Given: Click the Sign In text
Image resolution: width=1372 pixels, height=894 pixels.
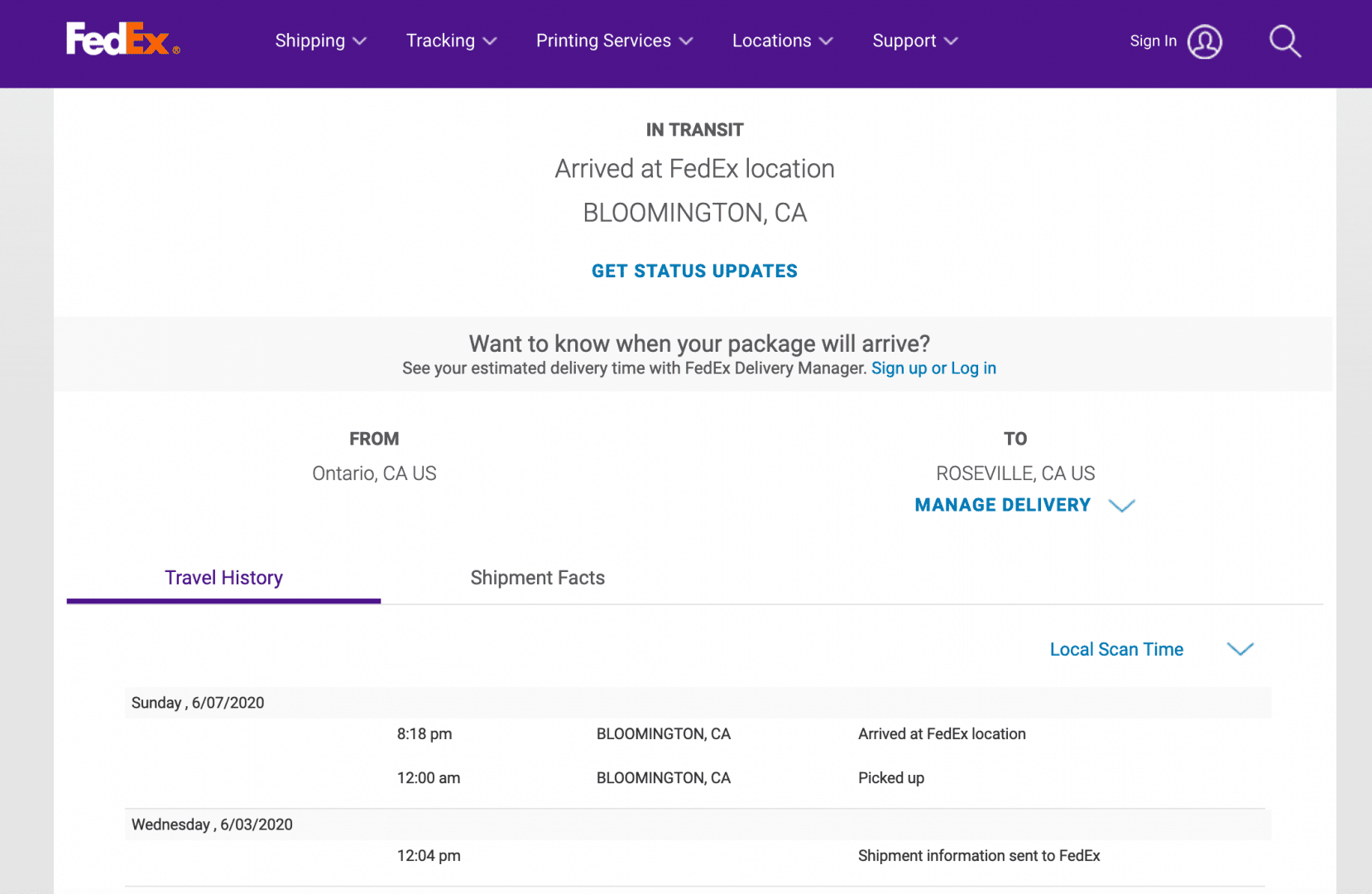Looking at the screenshot, I should [1153, 41].
